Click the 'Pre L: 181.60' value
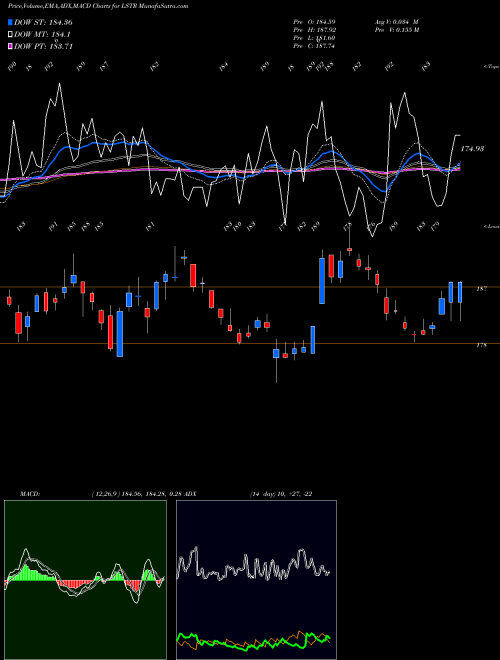The width and height of the screenshot is (500, 660). pos(314,38)
